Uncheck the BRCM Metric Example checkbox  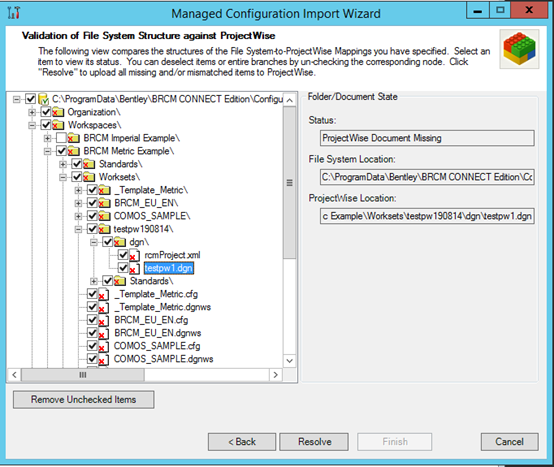pyautogui.click(x=61, y=151)
